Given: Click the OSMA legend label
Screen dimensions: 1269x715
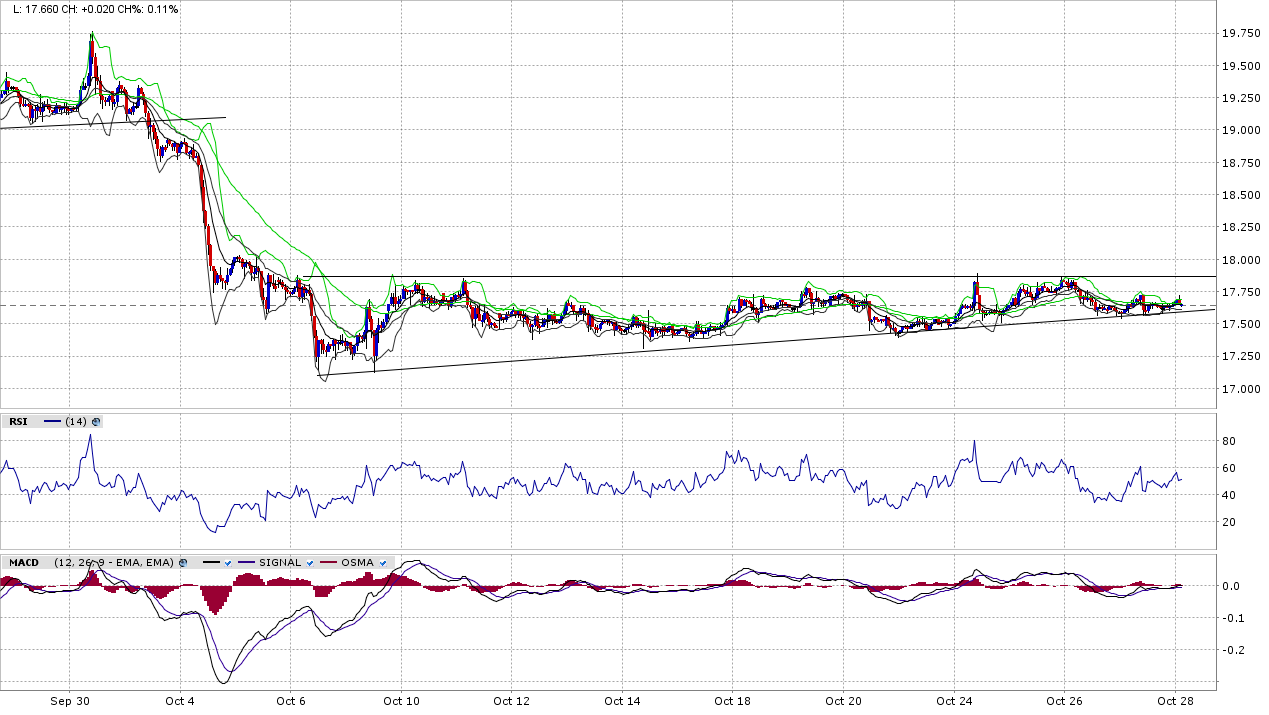Looking at the screenshot, I should click(358, 563).
